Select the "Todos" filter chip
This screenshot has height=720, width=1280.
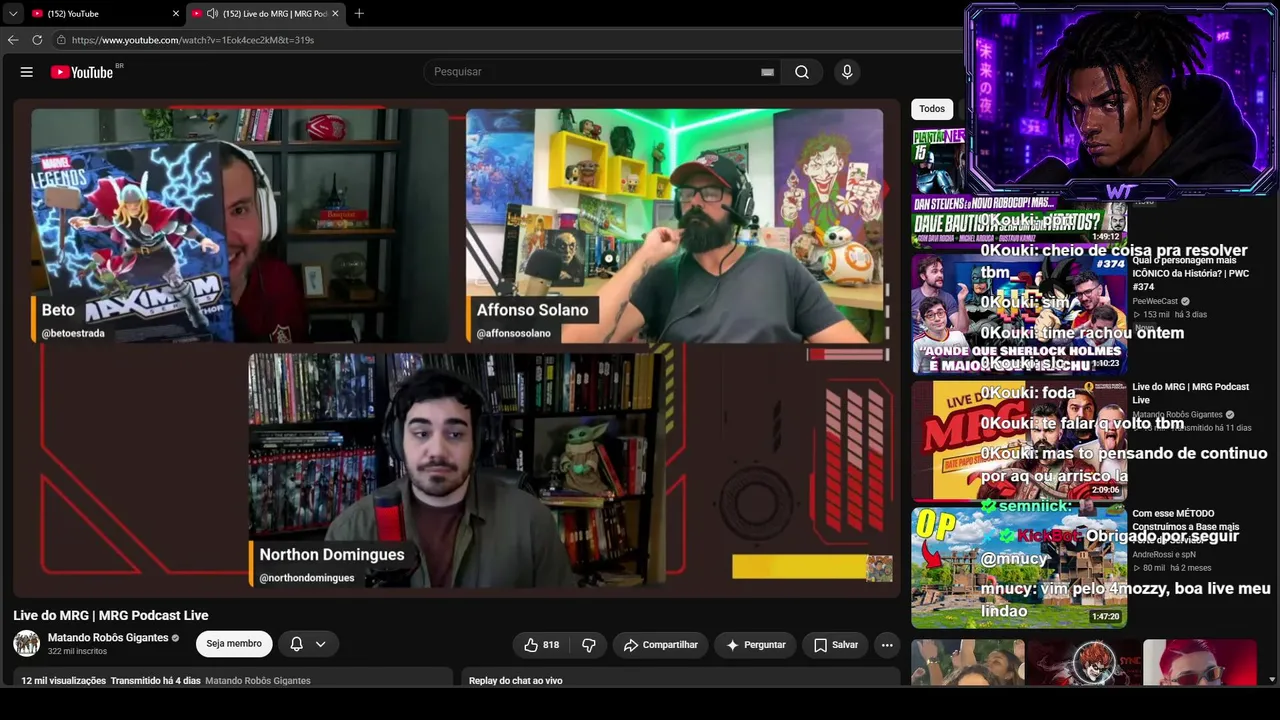(932, 109)
